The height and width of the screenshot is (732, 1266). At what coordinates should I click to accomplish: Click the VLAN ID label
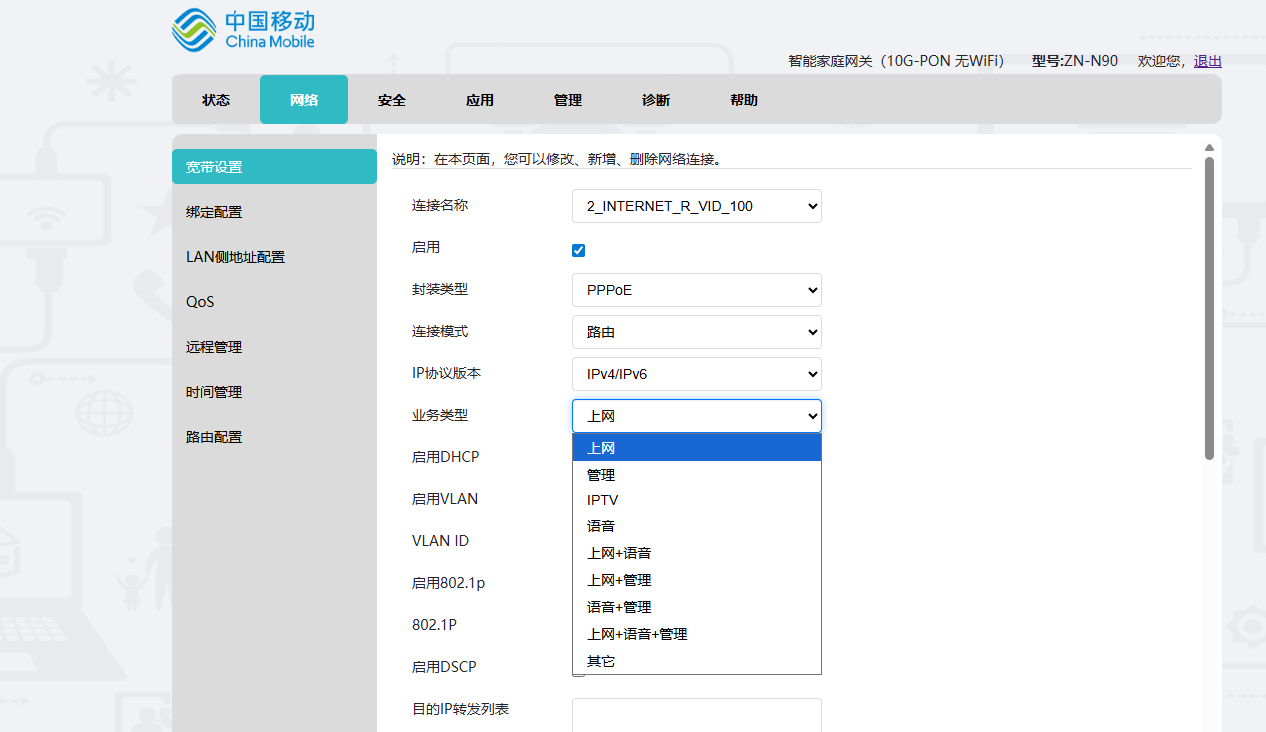click(440, 541)
